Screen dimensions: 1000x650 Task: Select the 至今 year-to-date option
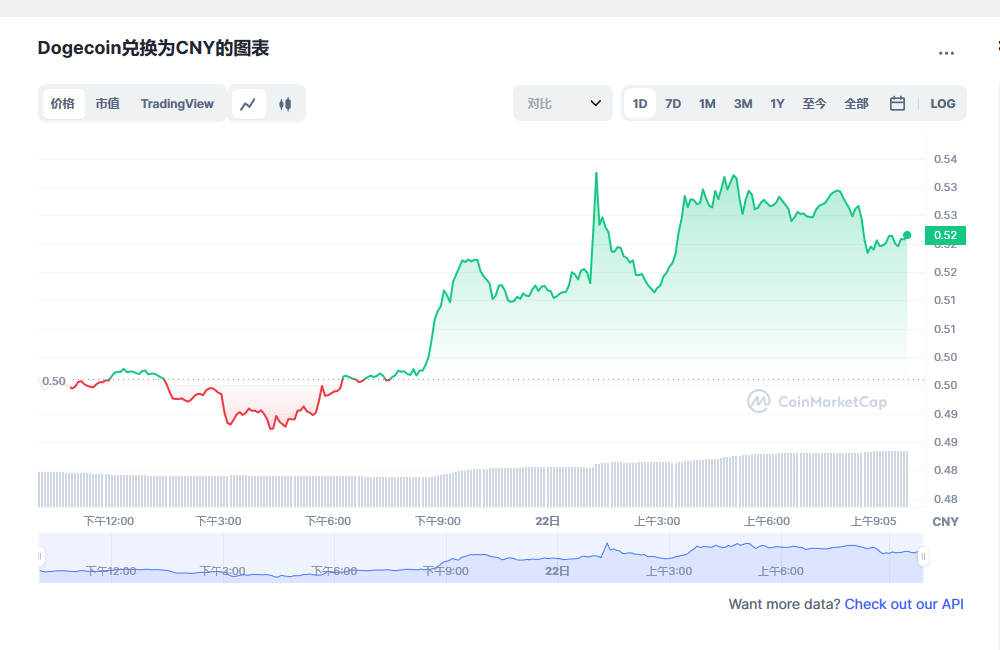pos(814,103)
